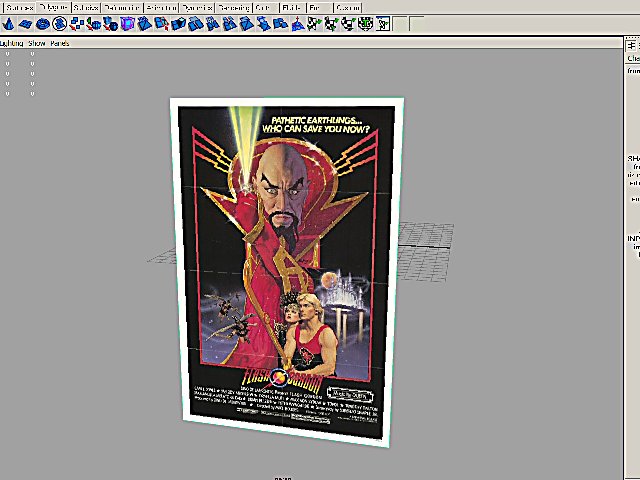Click the channel box display icon

(x=631, y=45)
